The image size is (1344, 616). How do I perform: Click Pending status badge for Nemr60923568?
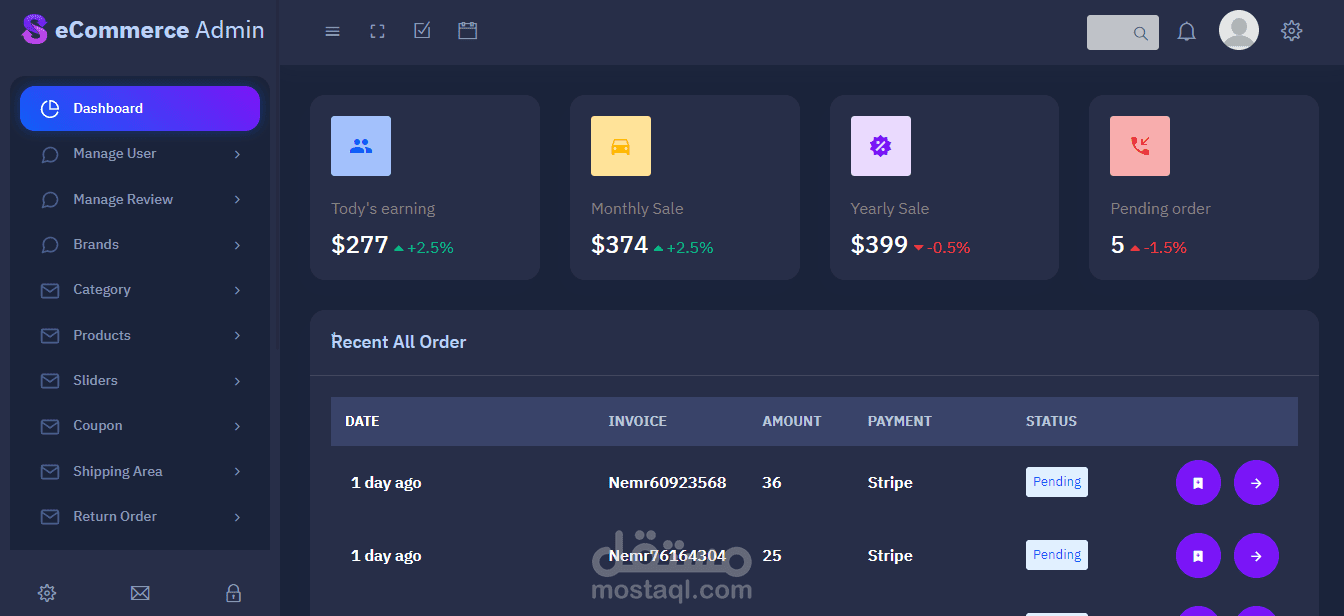click(x=1057, y=482)
